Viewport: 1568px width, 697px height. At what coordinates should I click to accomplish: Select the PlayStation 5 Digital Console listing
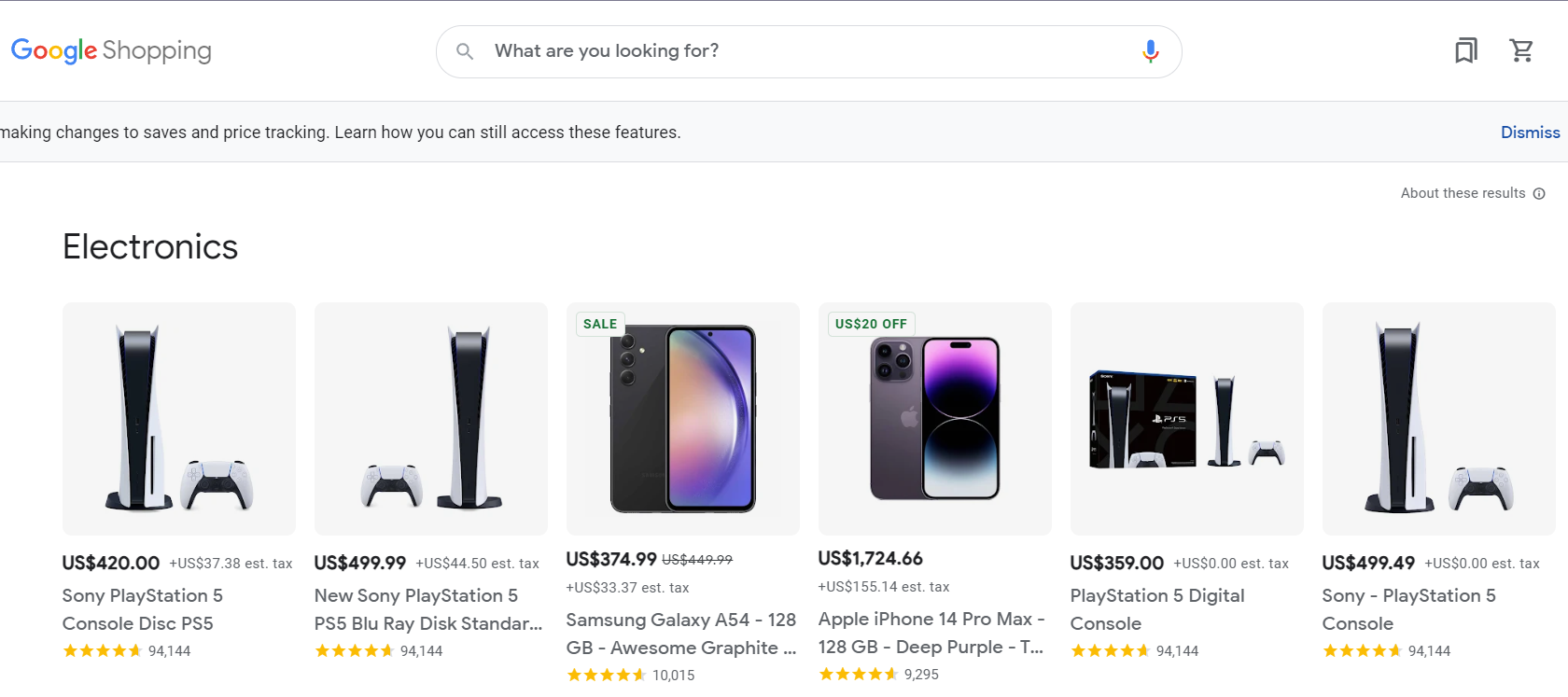tap(1157, 608)
